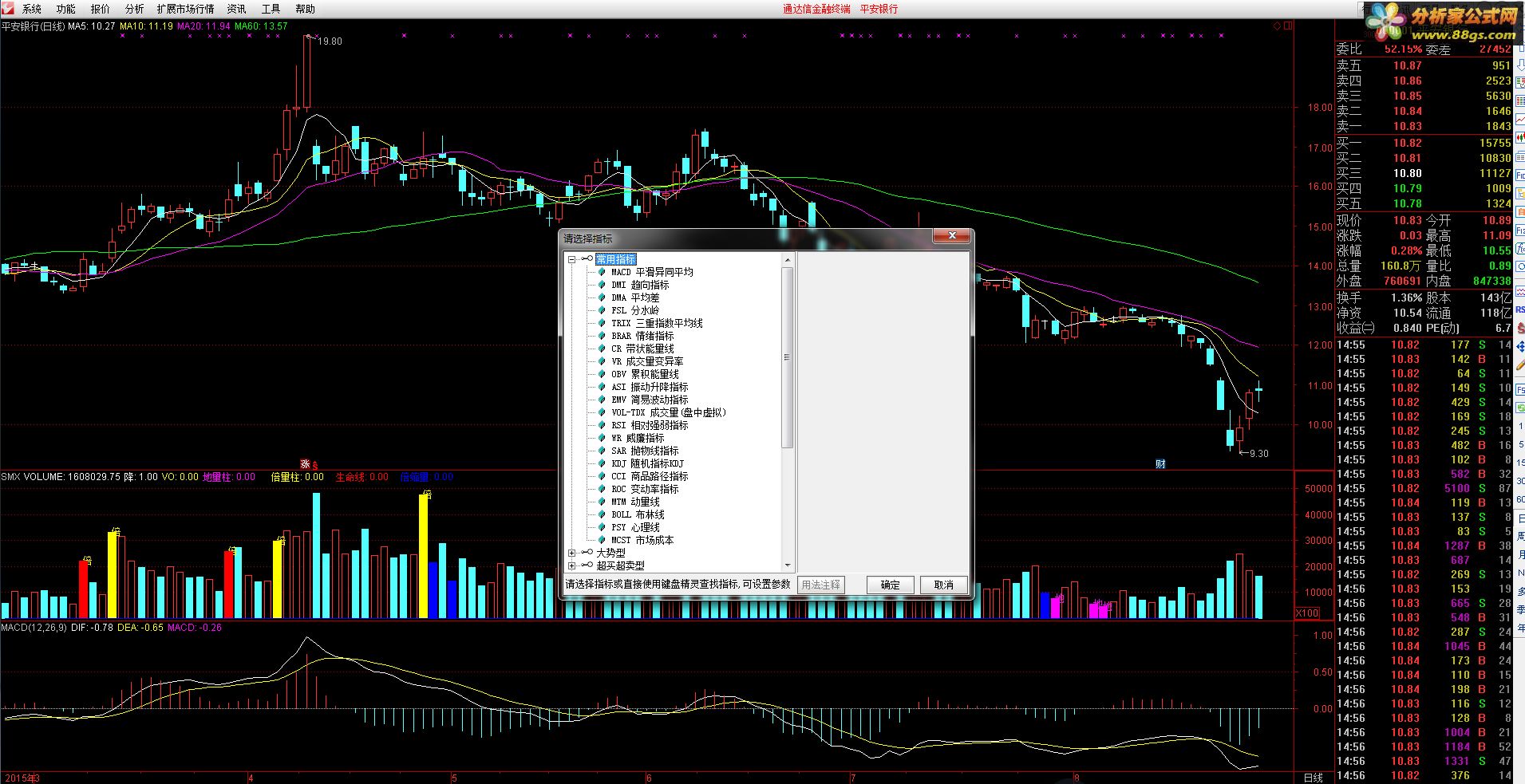Choose WR 威廉指标
This screenshot has height=784, width=1525.
[638, 438]
